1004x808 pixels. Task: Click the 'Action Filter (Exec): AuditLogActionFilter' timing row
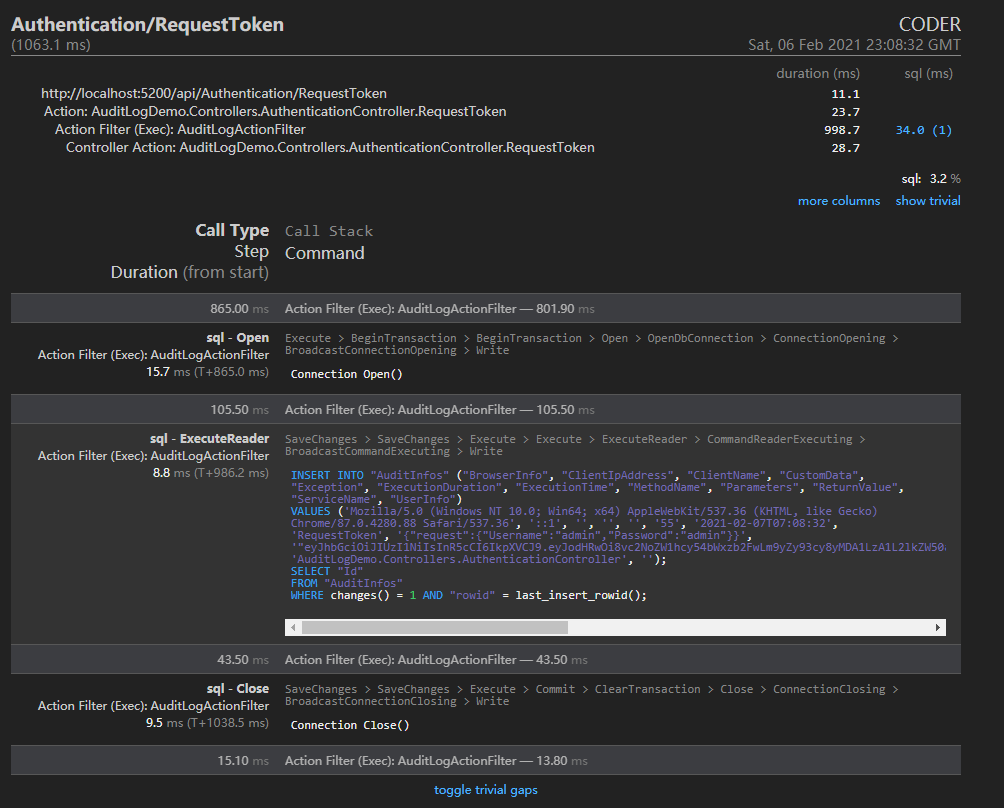point(180,129)
